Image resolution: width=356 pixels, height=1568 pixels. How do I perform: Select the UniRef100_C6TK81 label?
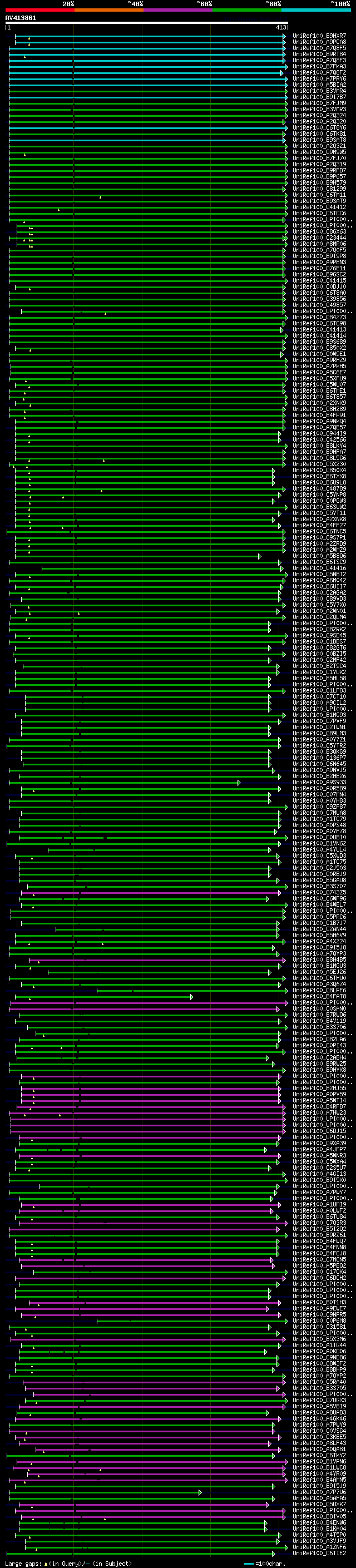click(319, 134)
